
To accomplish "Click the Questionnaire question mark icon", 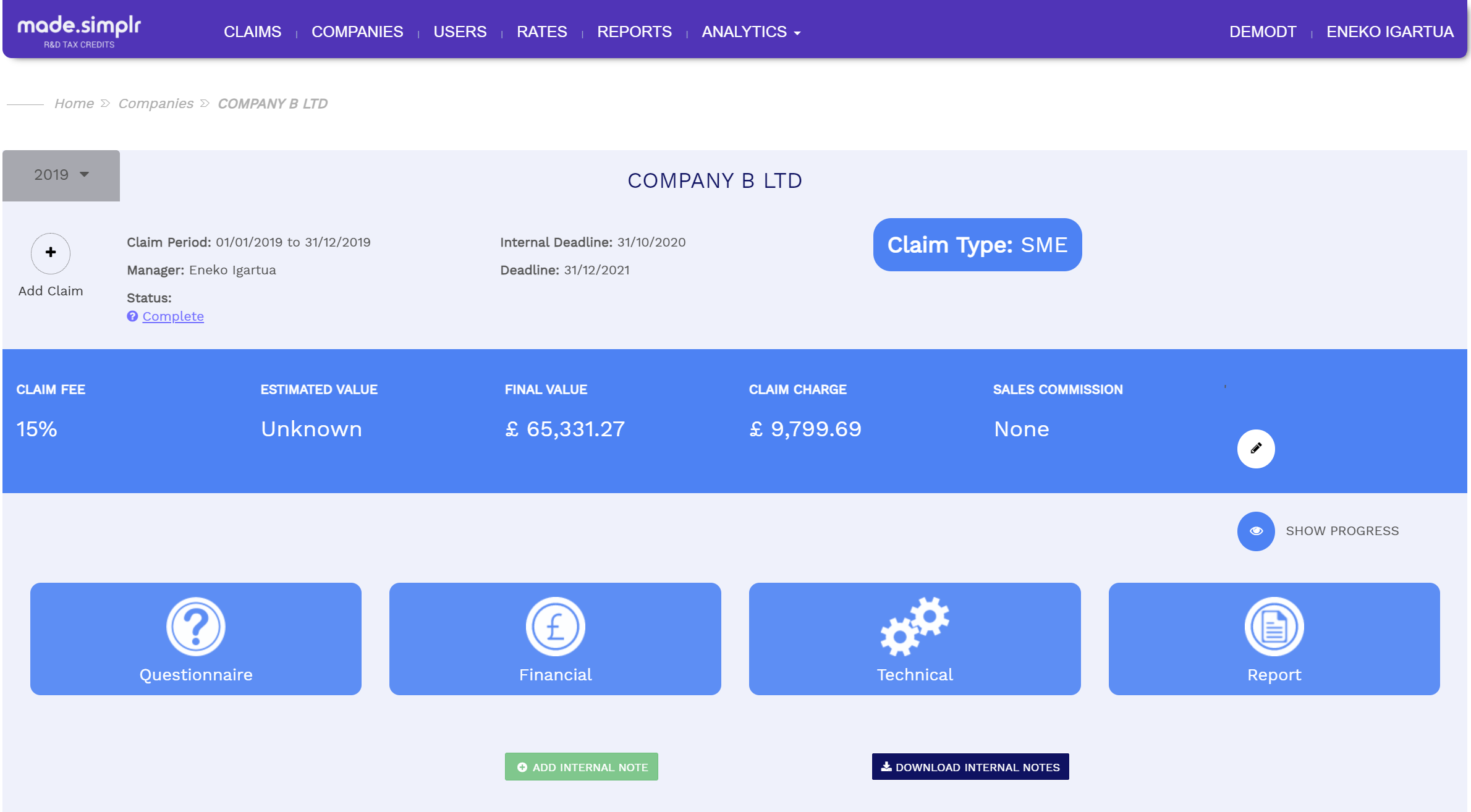I will [195, 625].
